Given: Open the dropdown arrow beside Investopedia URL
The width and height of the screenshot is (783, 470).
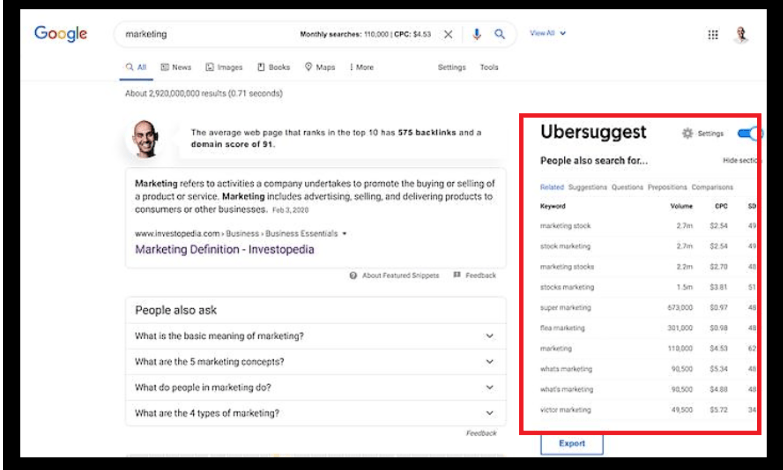Looking at the screenshot, I should (345, 234).
